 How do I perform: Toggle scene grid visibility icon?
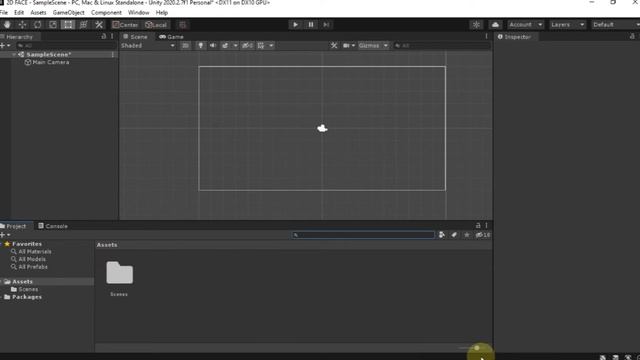[261, 46]
